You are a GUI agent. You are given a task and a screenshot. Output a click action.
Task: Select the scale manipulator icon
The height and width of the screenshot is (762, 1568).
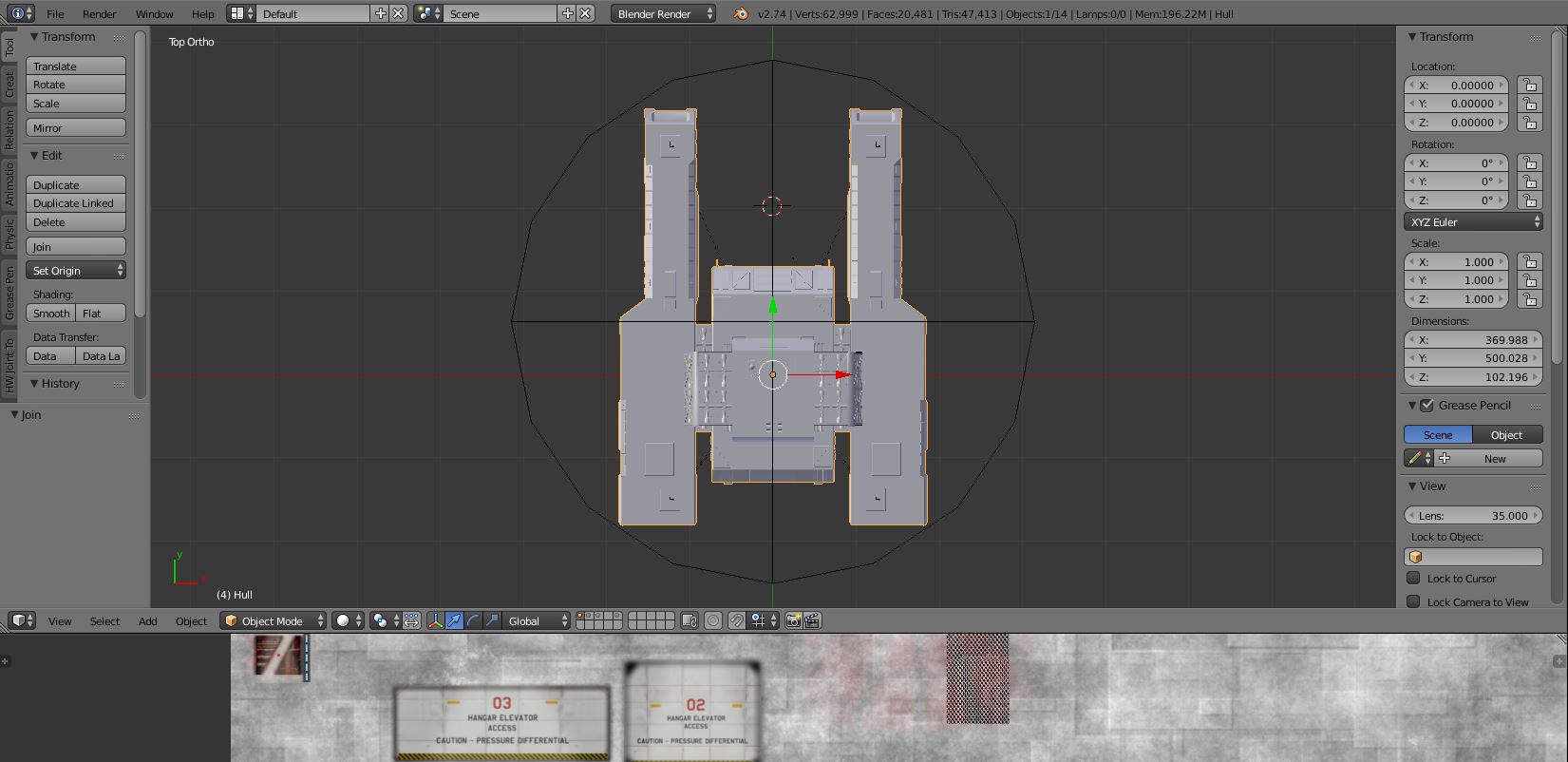(x=492, y=620)
